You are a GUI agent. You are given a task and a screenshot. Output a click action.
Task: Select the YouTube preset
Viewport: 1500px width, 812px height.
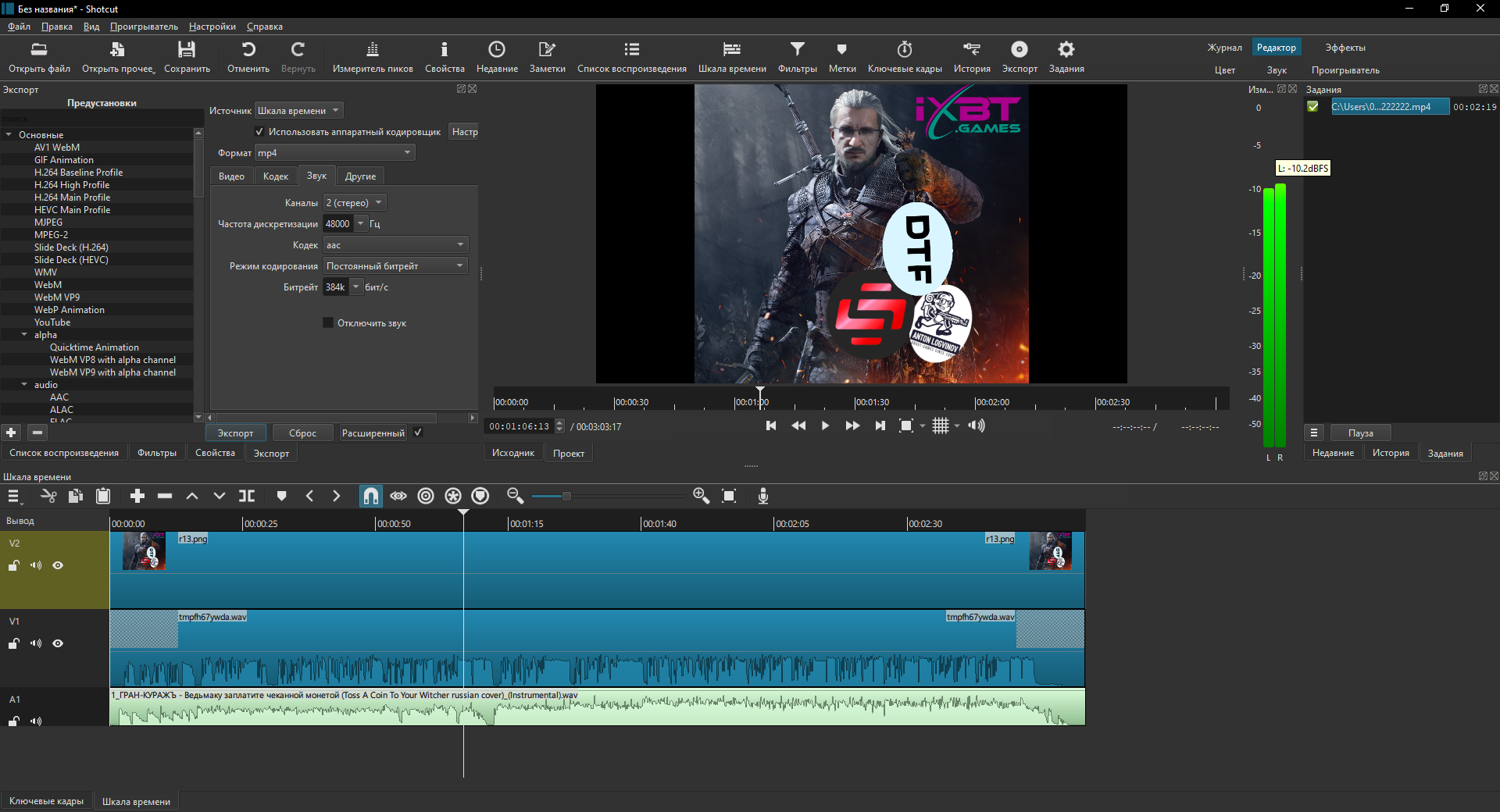point(52,322)
